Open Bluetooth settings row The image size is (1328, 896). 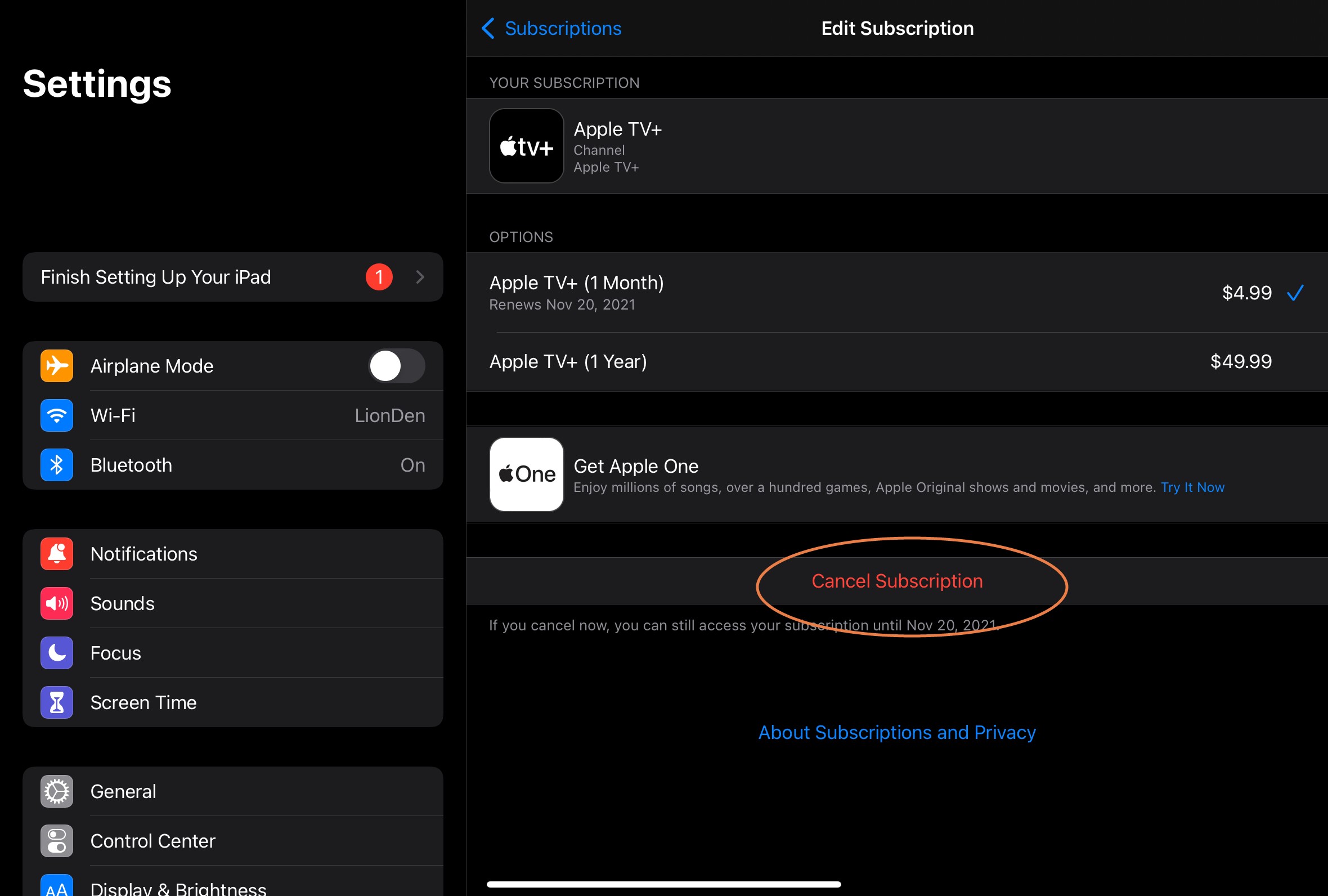[x=233, y=465]
